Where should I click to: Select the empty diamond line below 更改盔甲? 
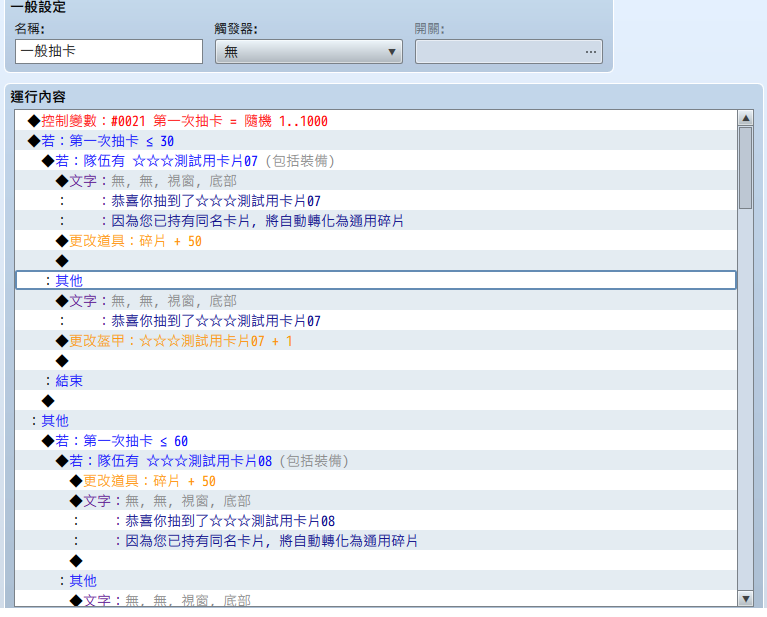(376, 361)
